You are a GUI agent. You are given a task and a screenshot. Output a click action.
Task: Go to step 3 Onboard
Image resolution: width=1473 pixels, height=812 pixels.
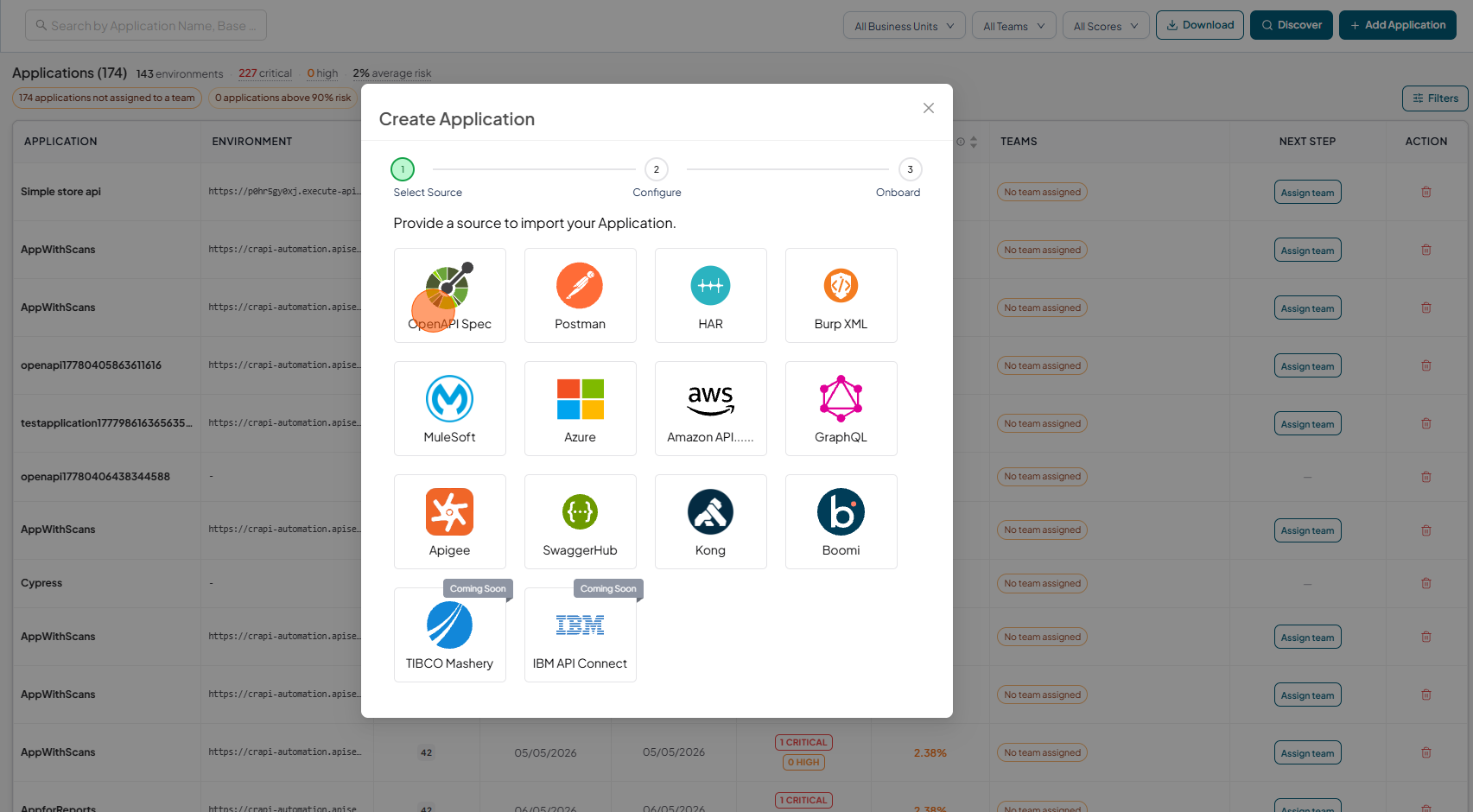pyautogui.click(x=910, y=169)
